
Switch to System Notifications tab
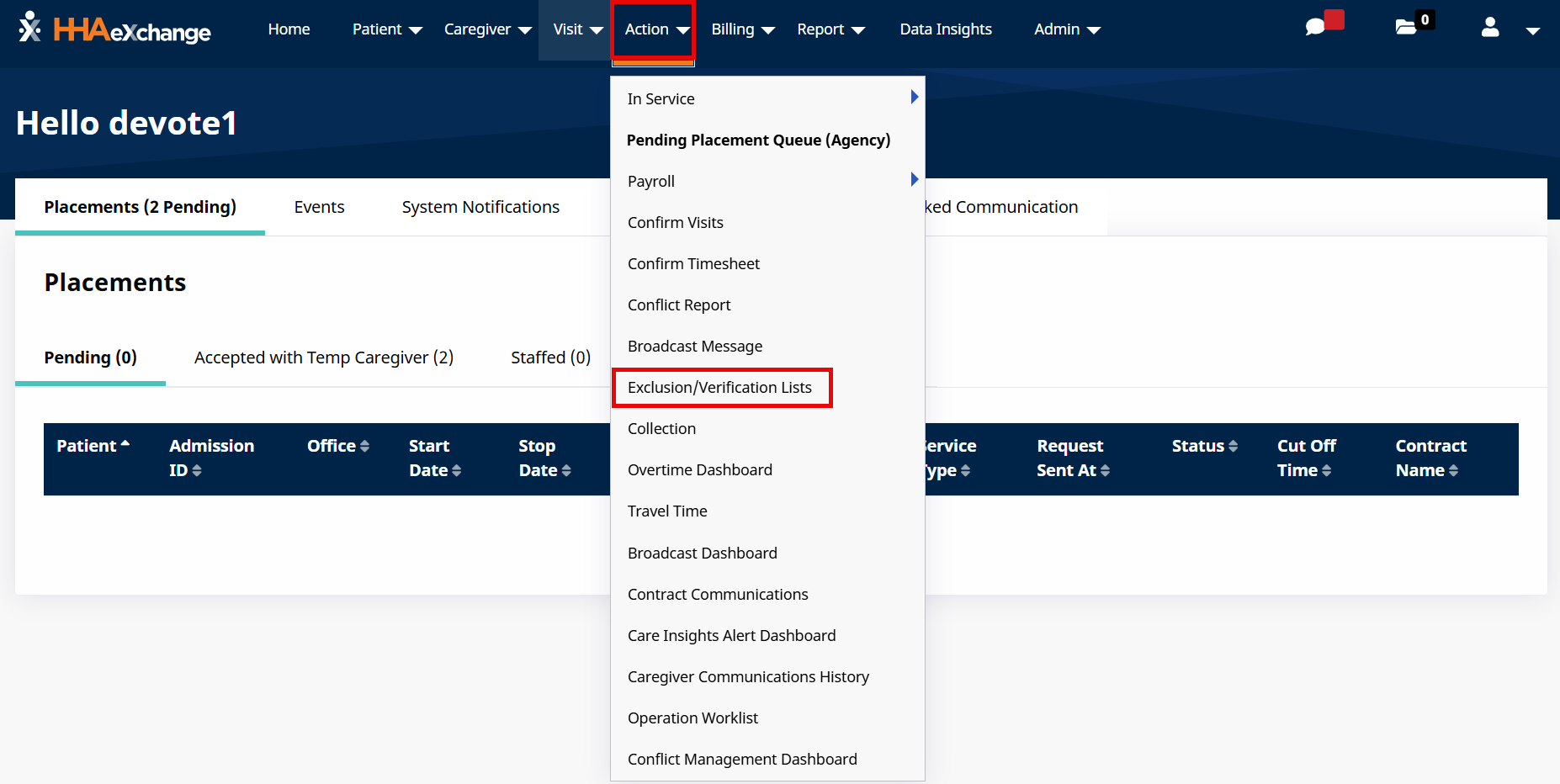[480, 207]
